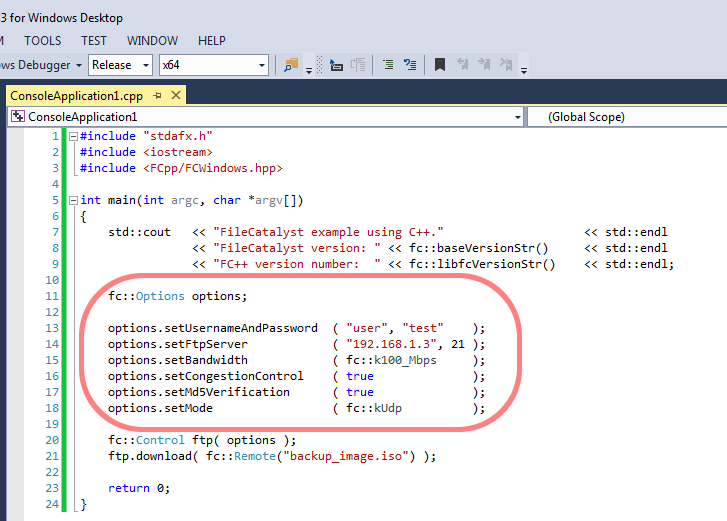Close the ConsoleApplication1.cpp tab
This screenshot has height=521, width=727.
tap(175, 95)
